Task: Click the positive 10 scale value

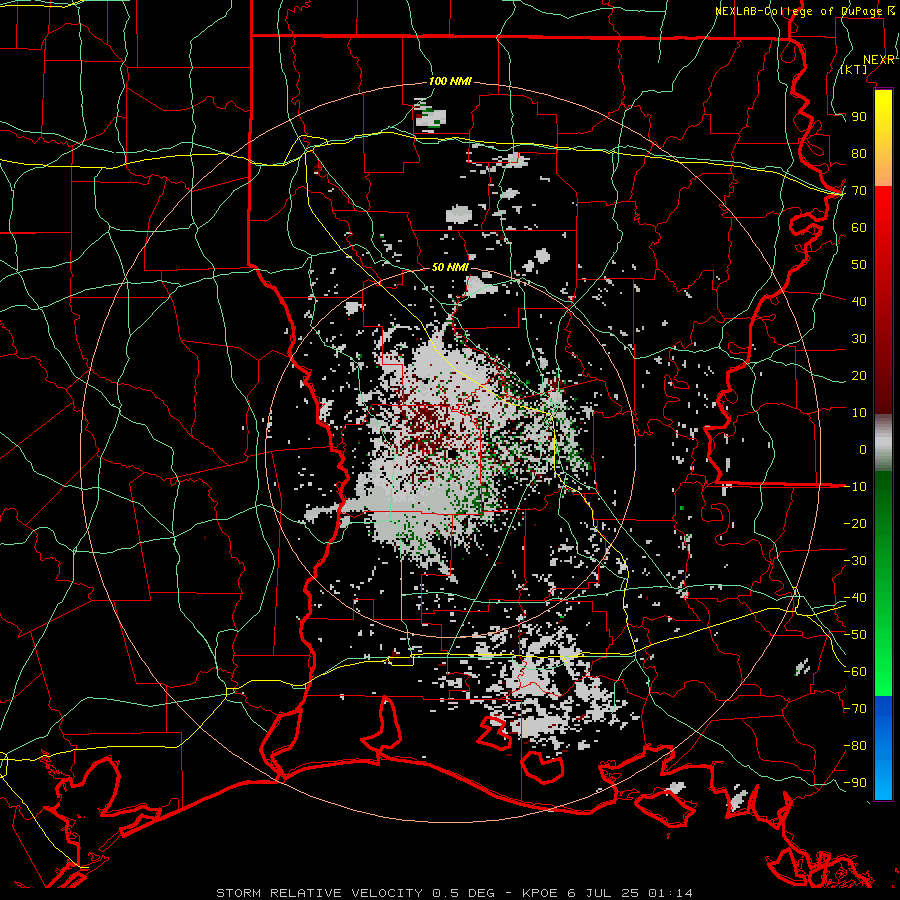Action: 859,413
